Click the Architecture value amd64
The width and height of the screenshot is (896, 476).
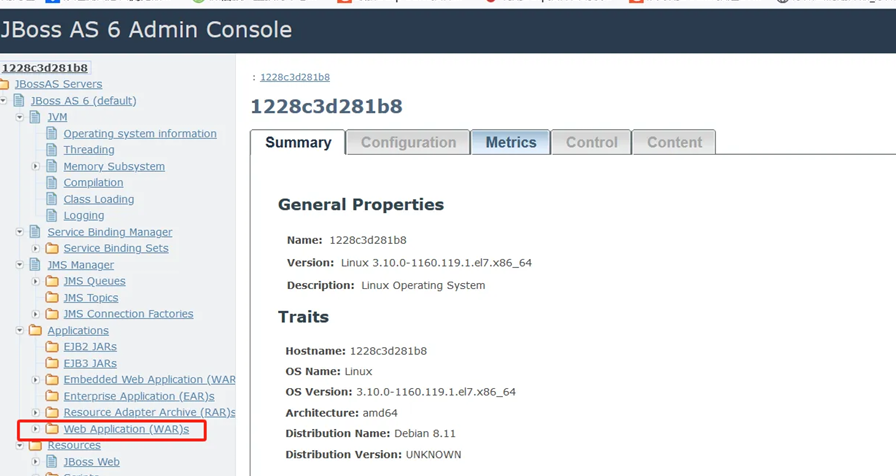coord(380,413)
